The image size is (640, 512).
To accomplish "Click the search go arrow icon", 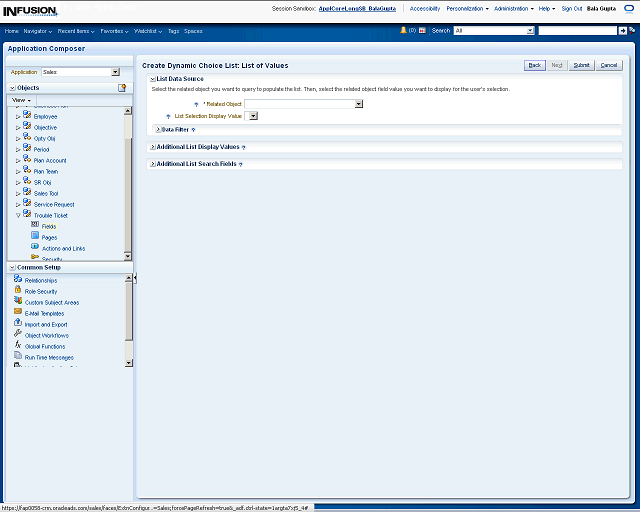I will 622,31.
